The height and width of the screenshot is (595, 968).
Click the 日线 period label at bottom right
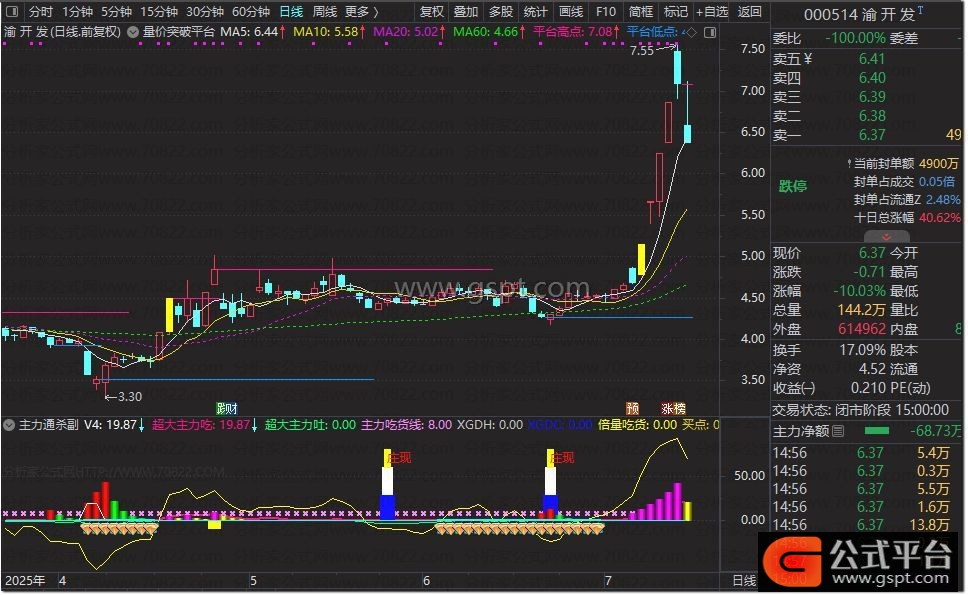pyautogui.click(x=744, y=581)
